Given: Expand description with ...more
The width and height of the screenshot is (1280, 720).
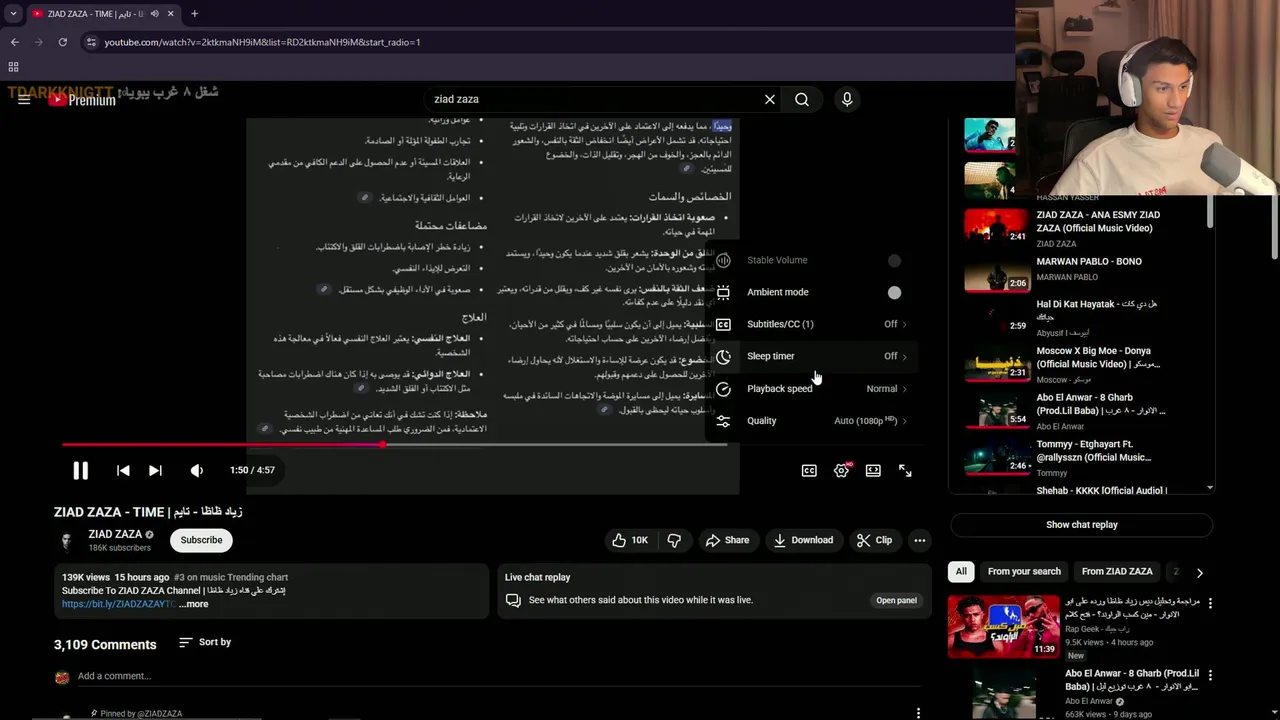Looking at the screenshot, I should [x=194, y=604].
